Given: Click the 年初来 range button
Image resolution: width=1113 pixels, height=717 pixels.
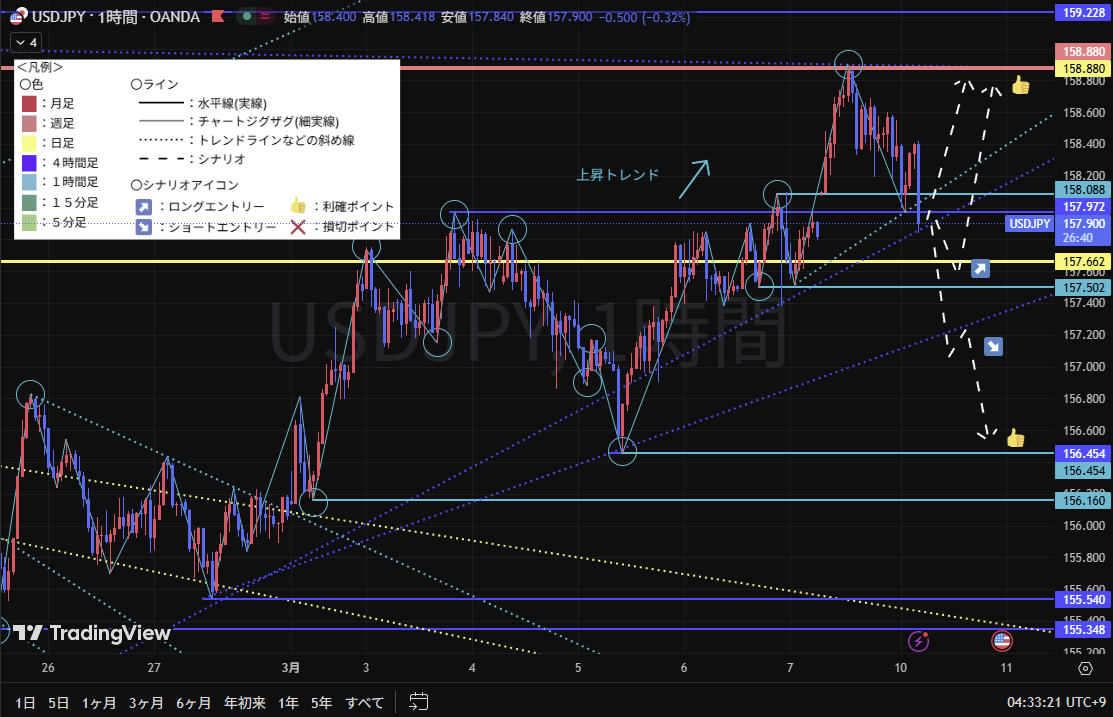Looking at the screenshot, I should [244, 702].
